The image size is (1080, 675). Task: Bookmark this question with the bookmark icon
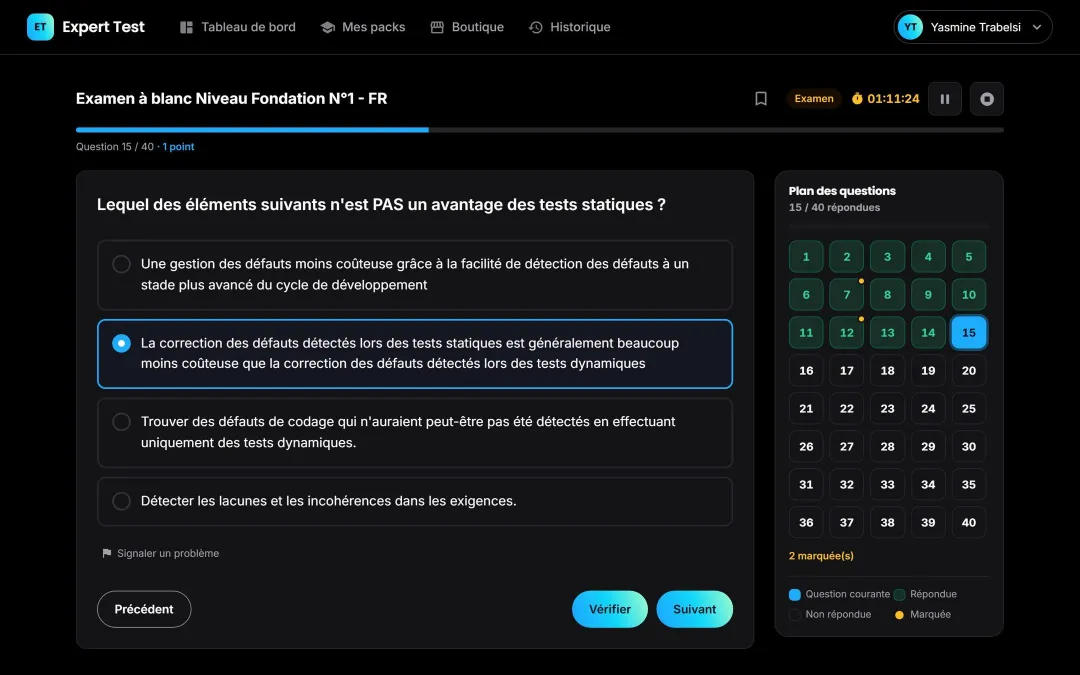[x=760, y=98]
